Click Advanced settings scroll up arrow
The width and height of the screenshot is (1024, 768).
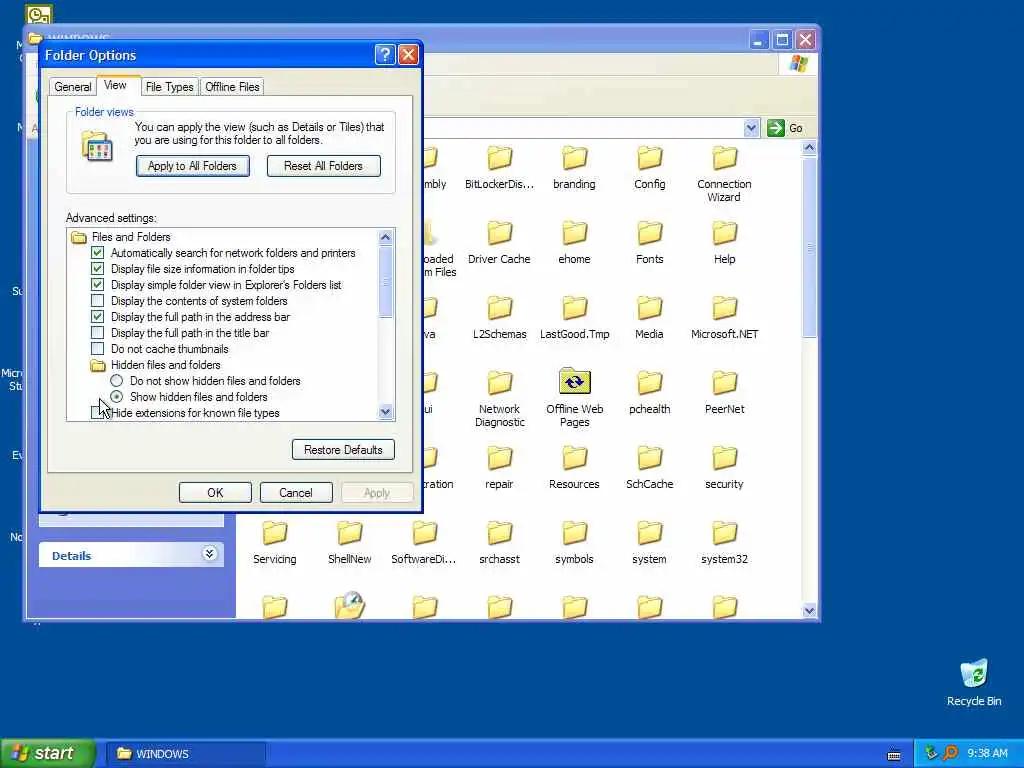(x=385, y=237)
